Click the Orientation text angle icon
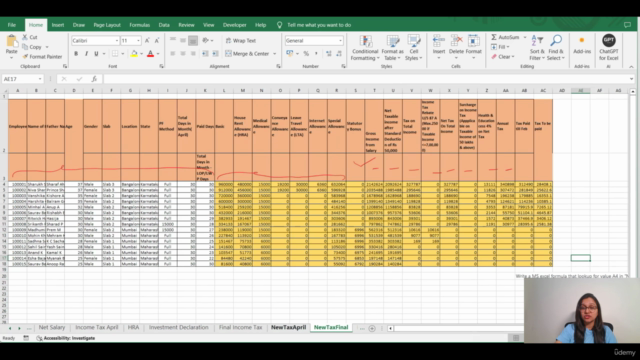Screen dimensions: 640x360 [x=205, y=40]
